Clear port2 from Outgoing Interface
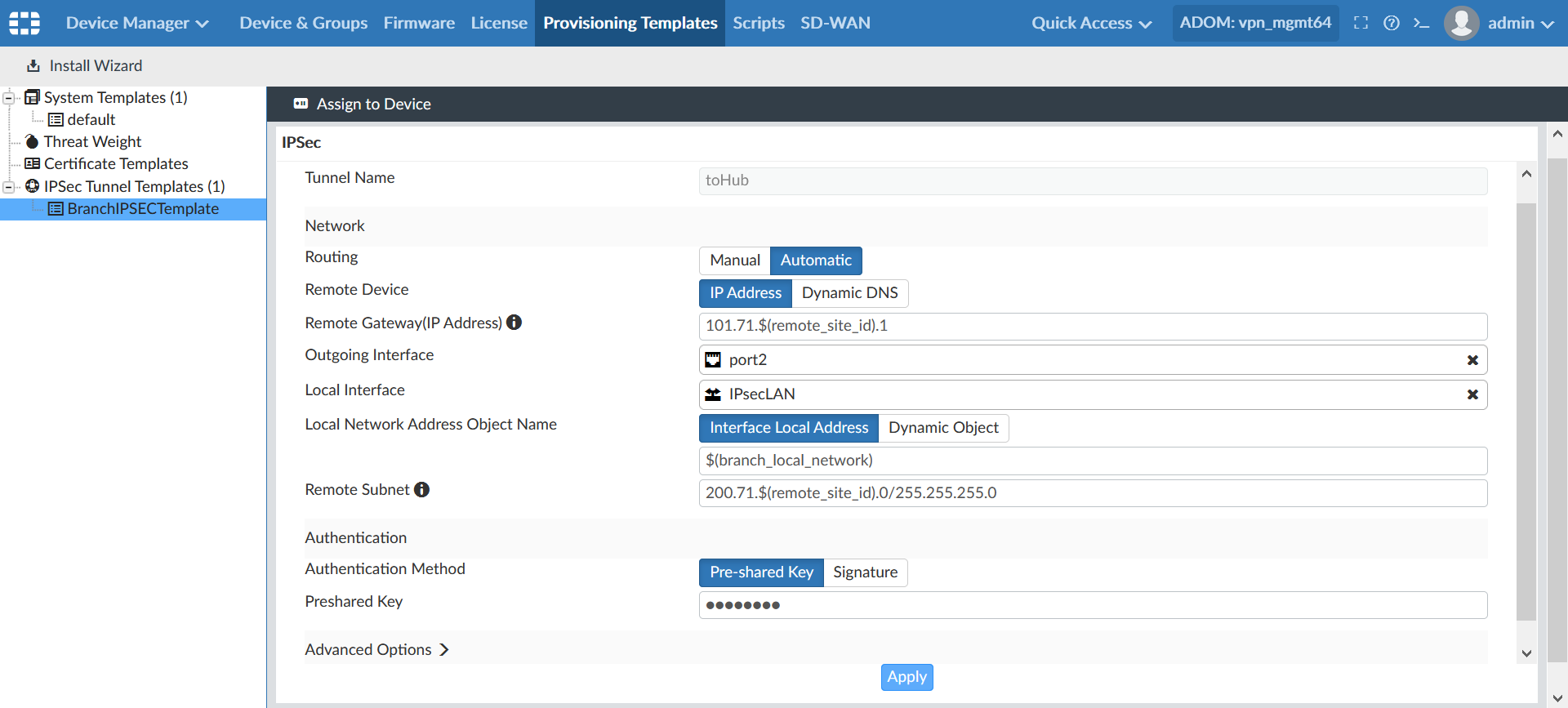Screen dimensions: 1568x708 1472,360
